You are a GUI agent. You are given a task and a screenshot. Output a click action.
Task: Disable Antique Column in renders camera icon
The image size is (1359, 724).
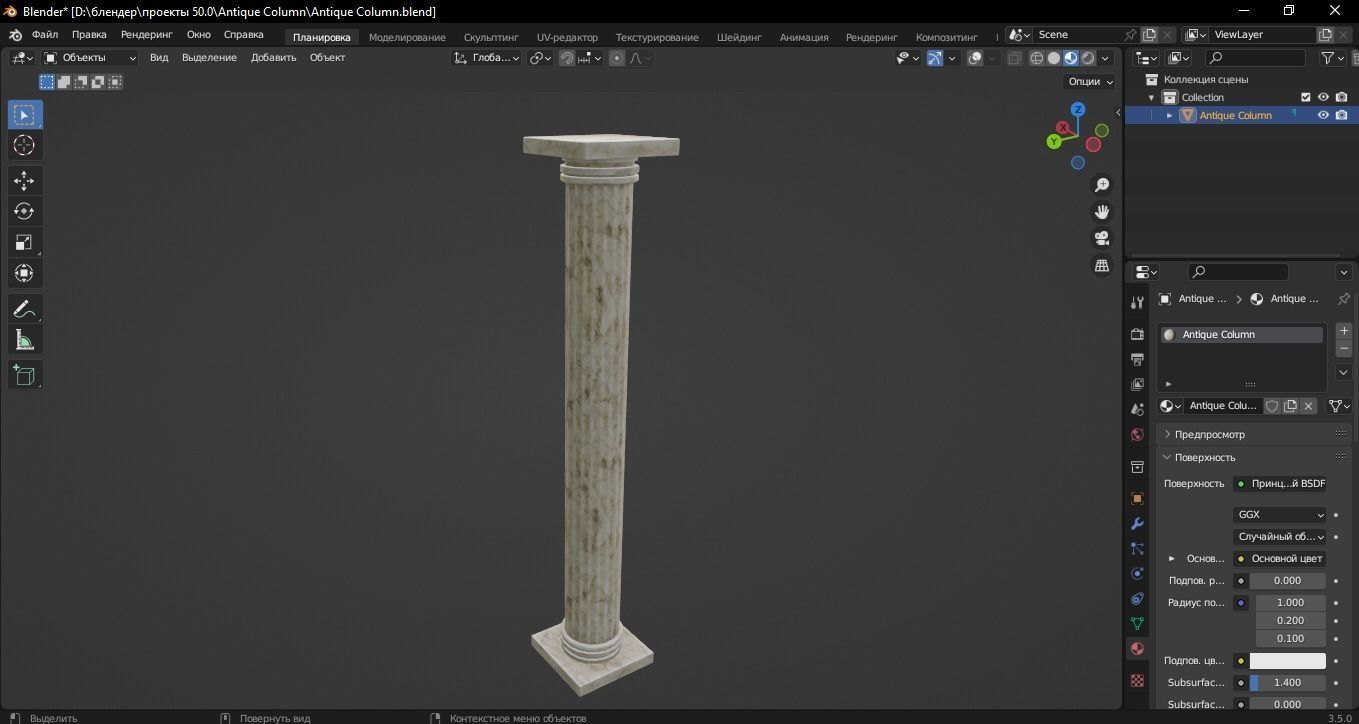pos(1342,115)
